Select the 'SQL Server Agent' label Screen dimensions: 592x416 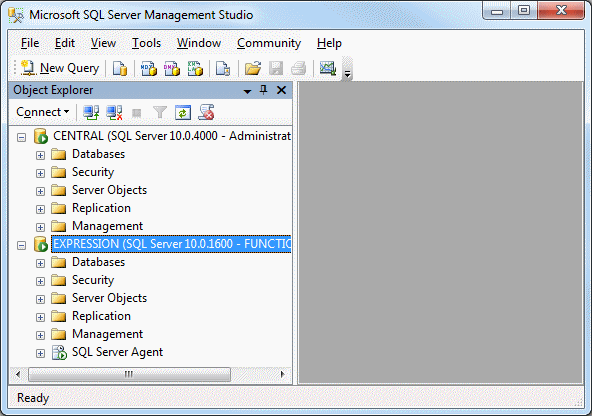pos(117,352)
